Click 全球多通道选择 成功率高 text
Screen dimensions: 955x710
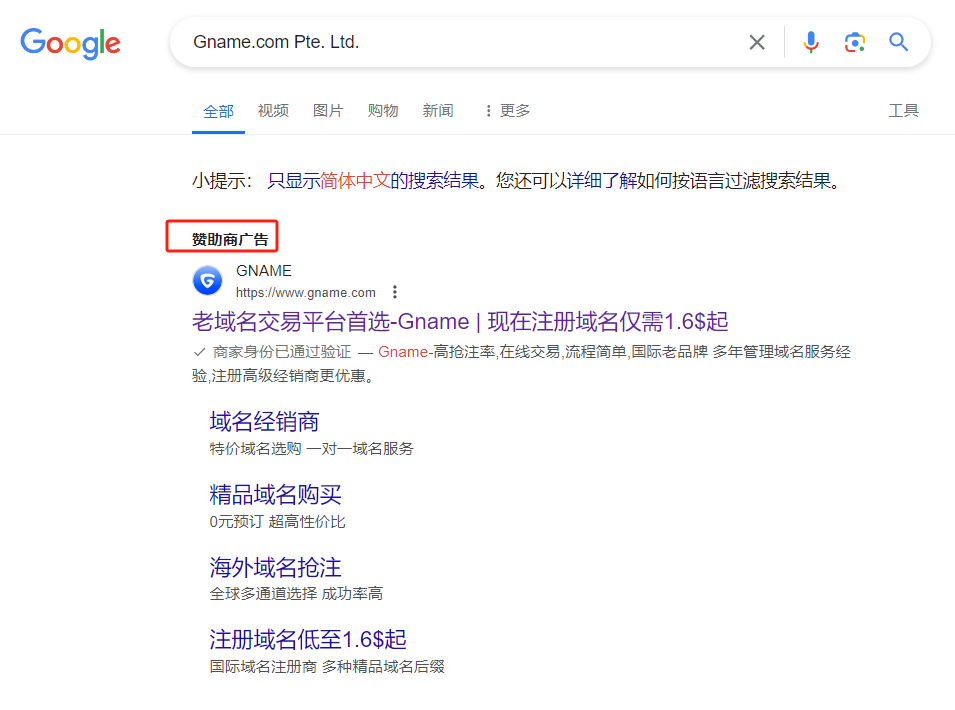(296, 594)
